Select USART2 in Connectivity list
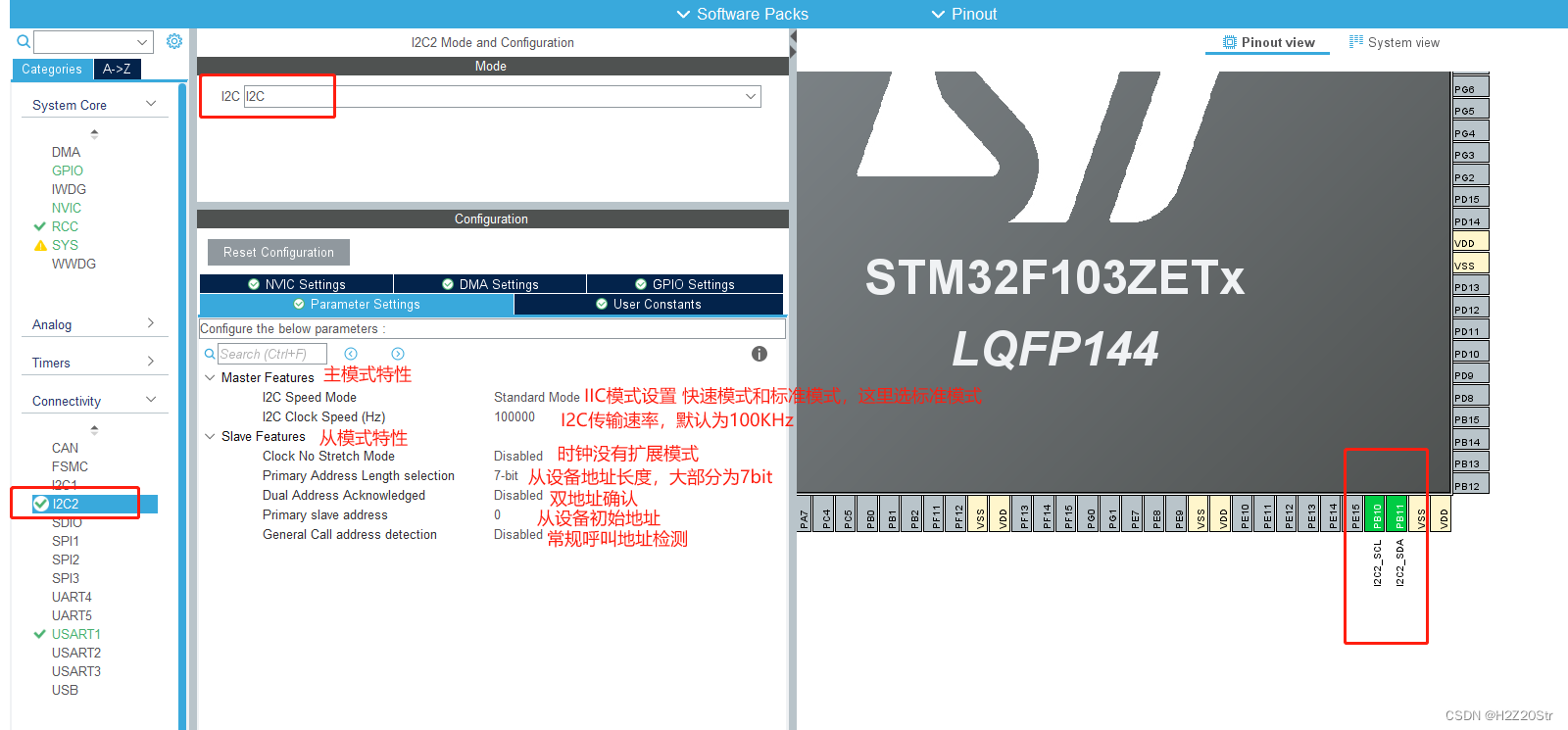Screen dimensions: 1568x730 76,653
